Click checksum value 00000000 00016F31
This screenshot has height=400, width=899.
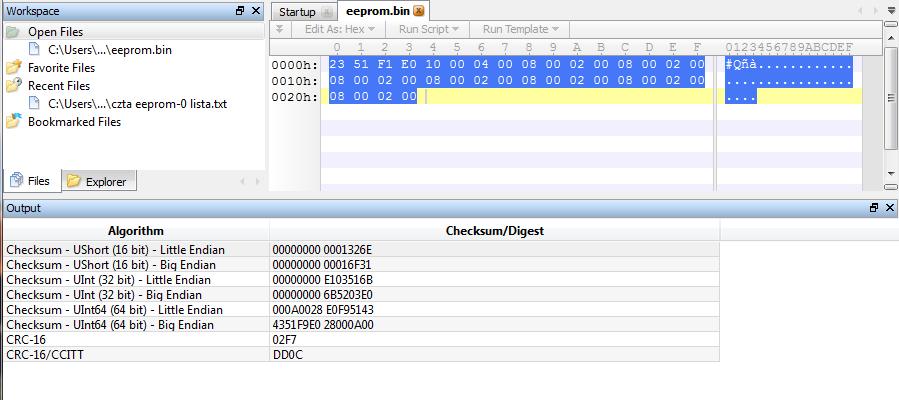point(323,265)
